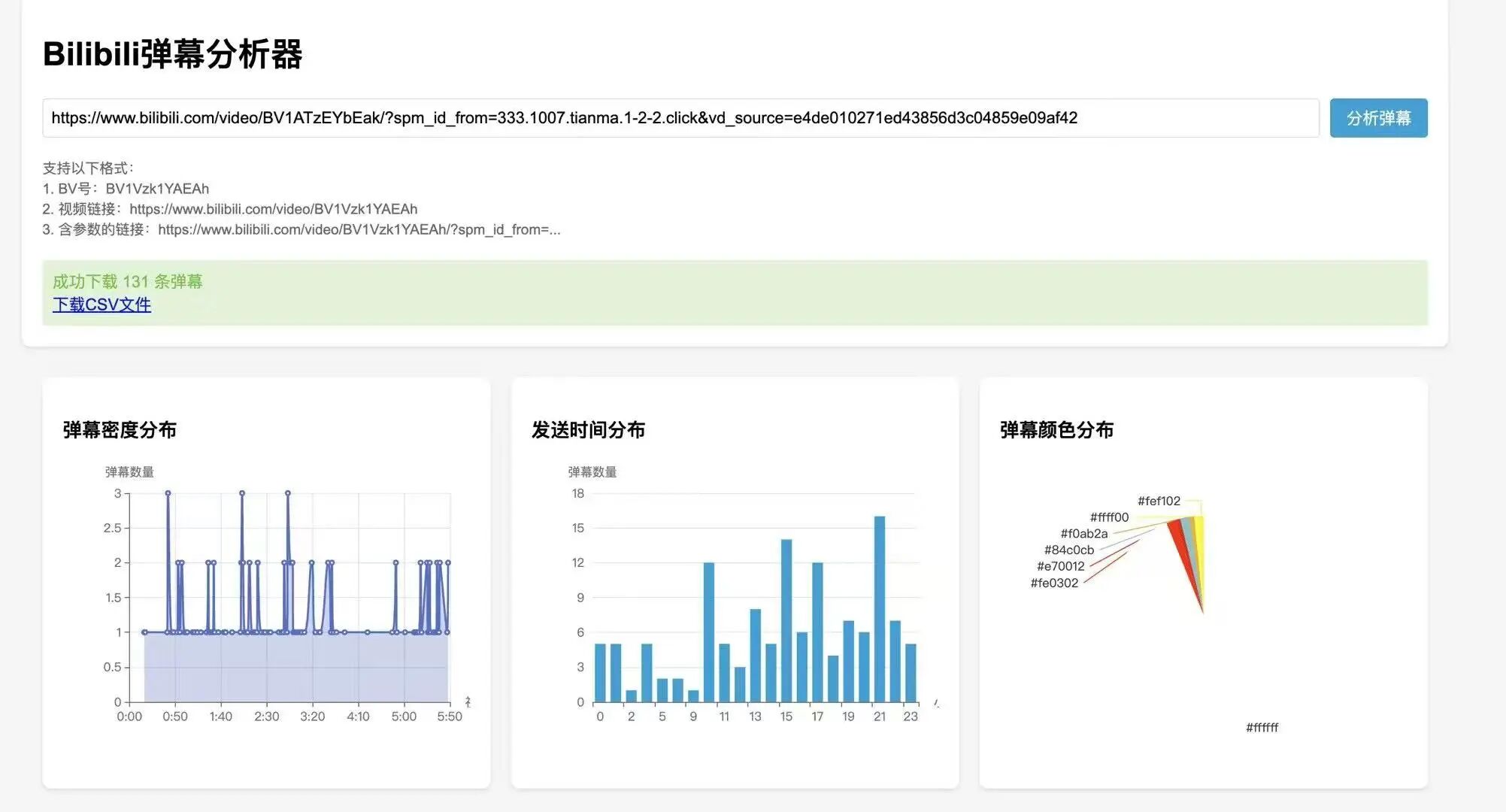
Task: Click the #ffffff label below the pie
Action: pyautogui.click(x=1261, y=727)
